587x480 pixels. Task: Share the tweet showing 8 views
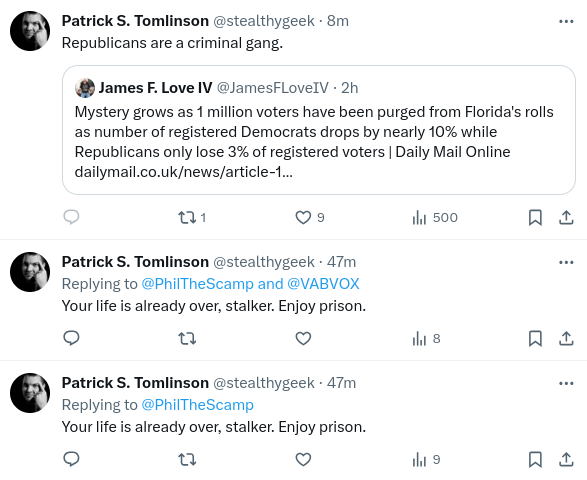(x=566, y=338)
